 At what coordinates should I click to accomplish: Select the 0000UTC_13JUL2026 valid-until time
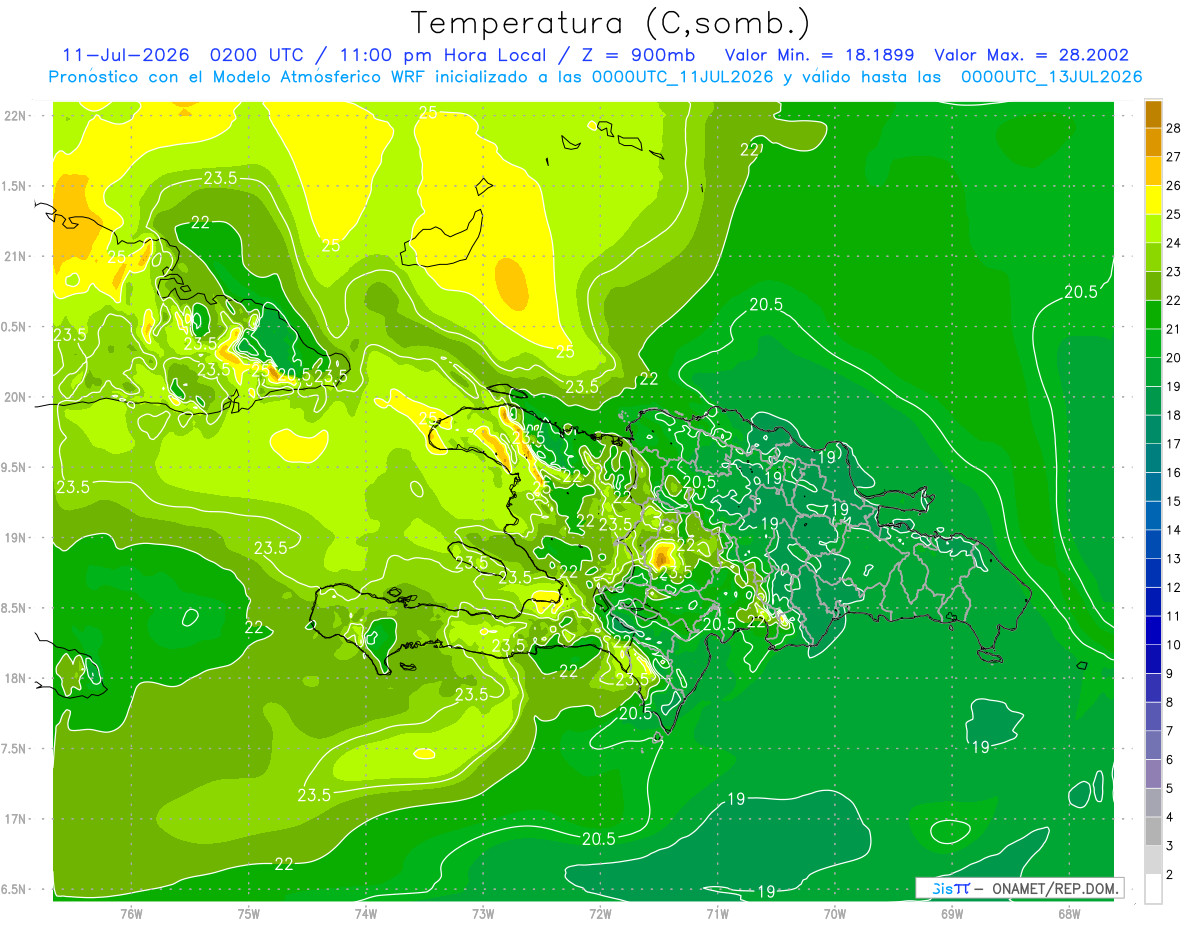coord(1051,77)
